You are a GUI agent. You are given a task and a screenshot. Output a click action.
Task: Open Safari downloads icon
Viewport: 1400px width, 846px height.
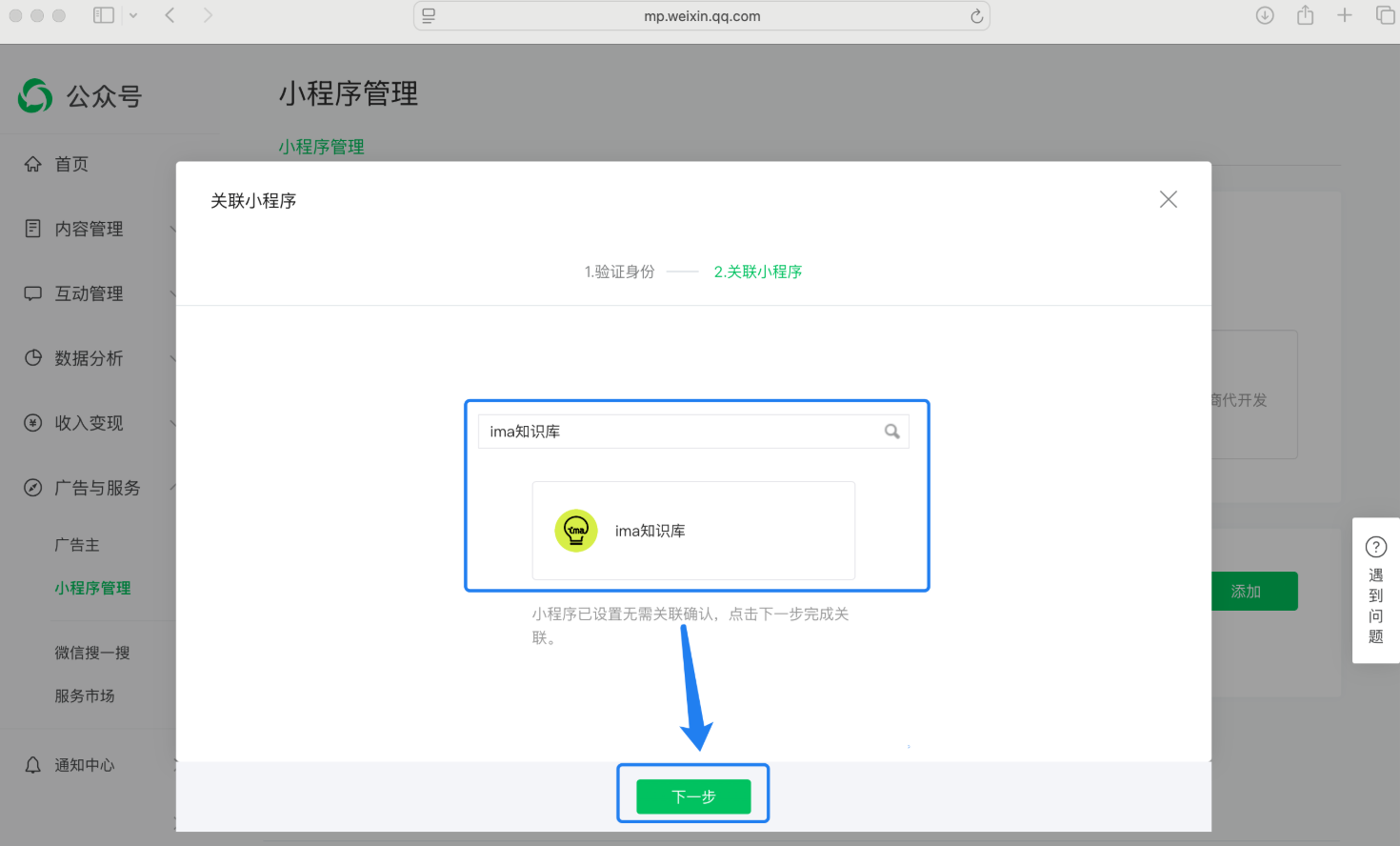coord(1265,15)
